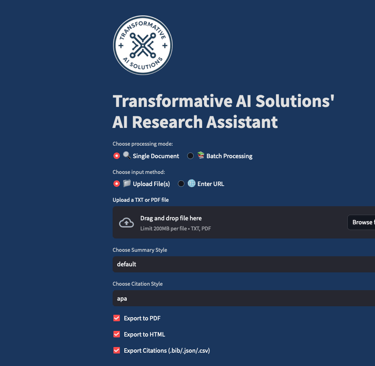The image size is (375, 366).
Task: Toggle Export Citations checkbox
Action: 116,350
